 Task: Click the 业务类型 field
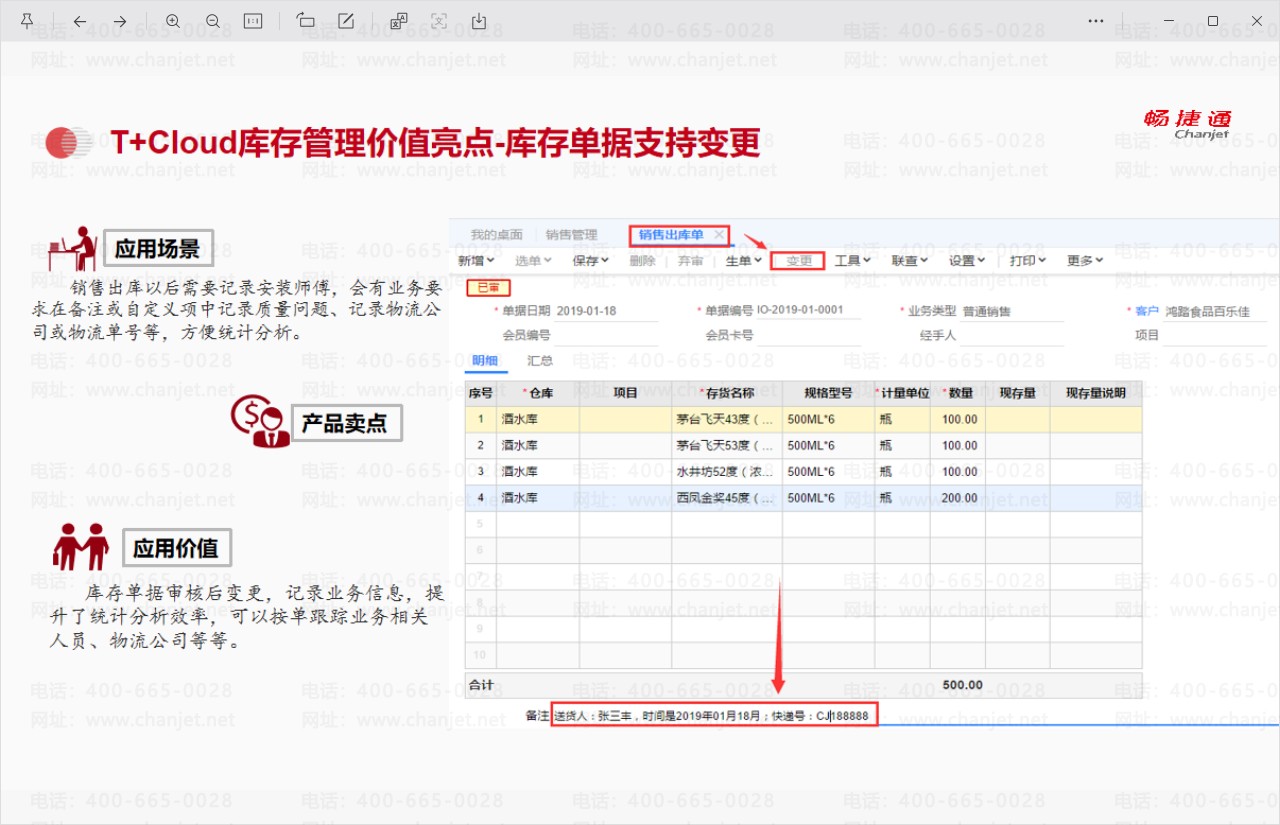click(1011, 311)
